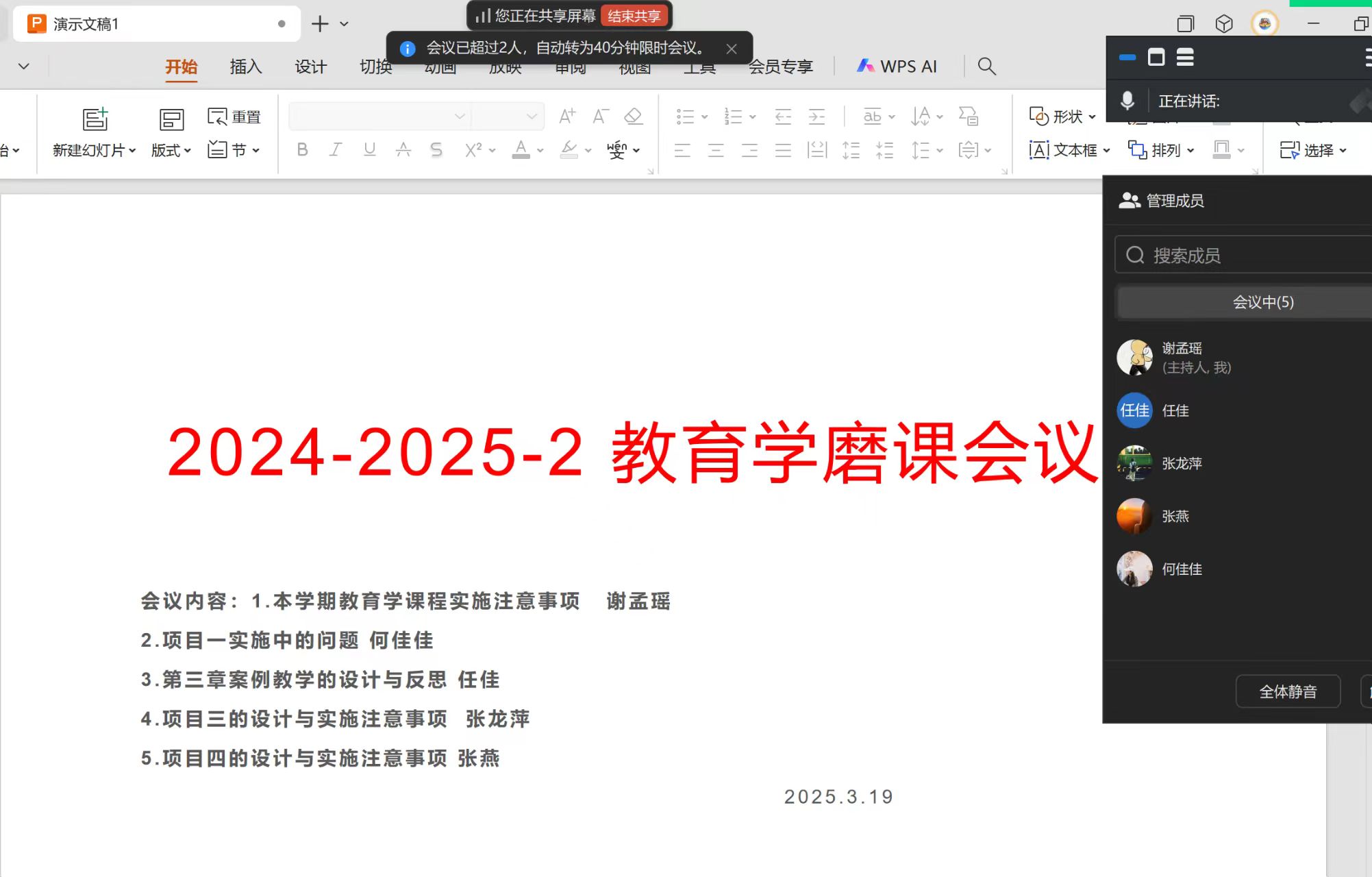Screen dimensions: 1372x877
Task: Click the microphone icon in meeting bar
Action: 1127,101
